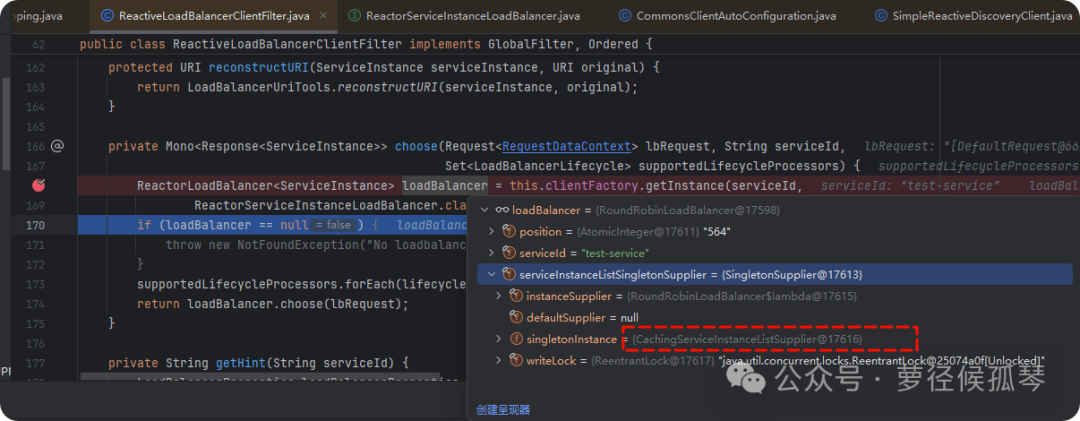Close the ReactiveLoadBalancerClientFilter.java tab
Screen dimensions: 1080x421
[x=323, y=15]
